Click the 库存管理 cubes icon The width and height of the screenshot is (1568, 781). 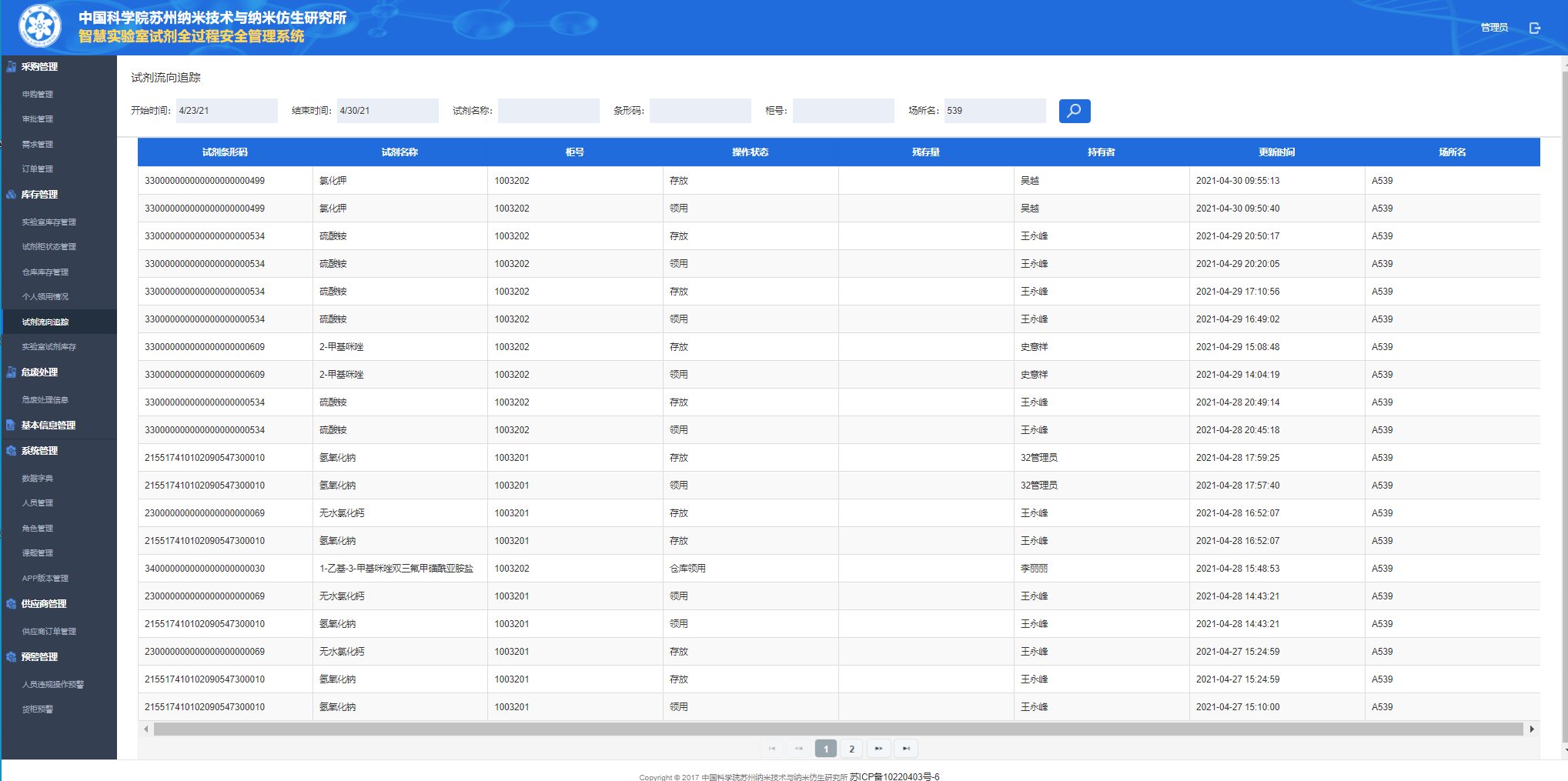(11, 195)
